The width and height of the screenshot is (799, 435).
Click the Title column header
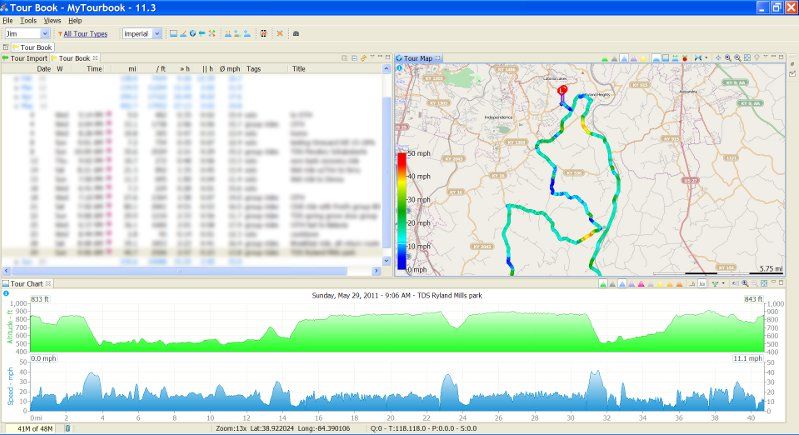tap(299, 69)
